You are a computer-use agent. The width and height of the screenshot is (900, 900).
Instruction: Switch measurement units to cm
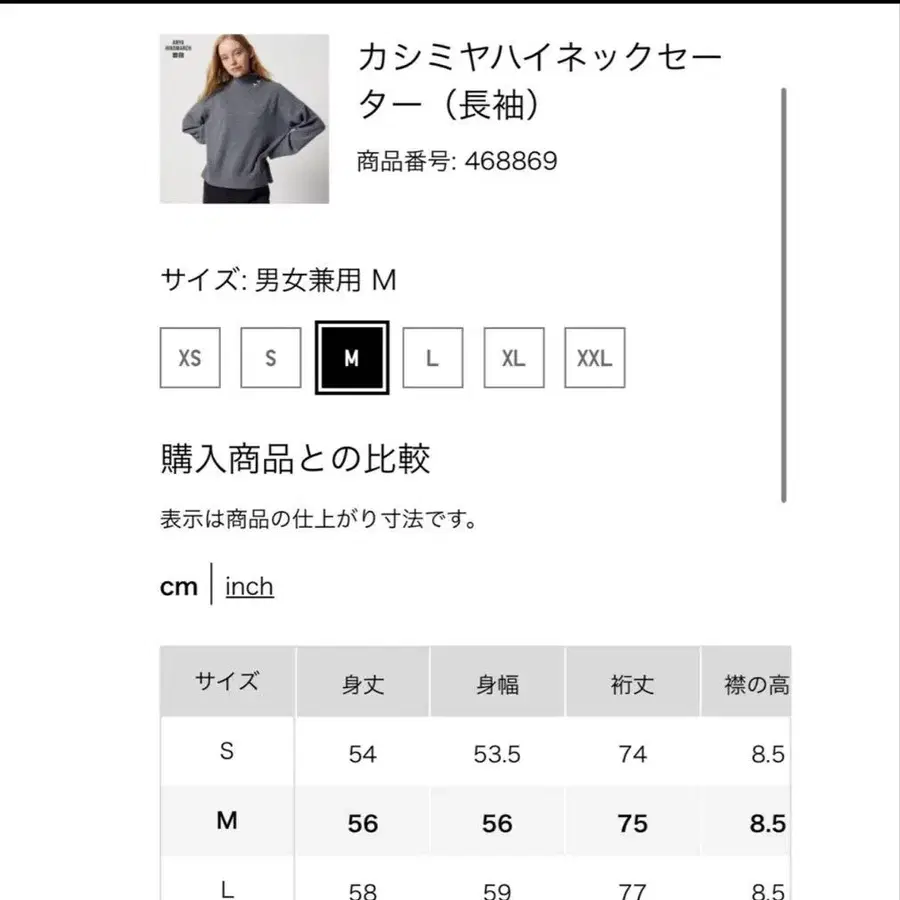[x=179, y=587]
